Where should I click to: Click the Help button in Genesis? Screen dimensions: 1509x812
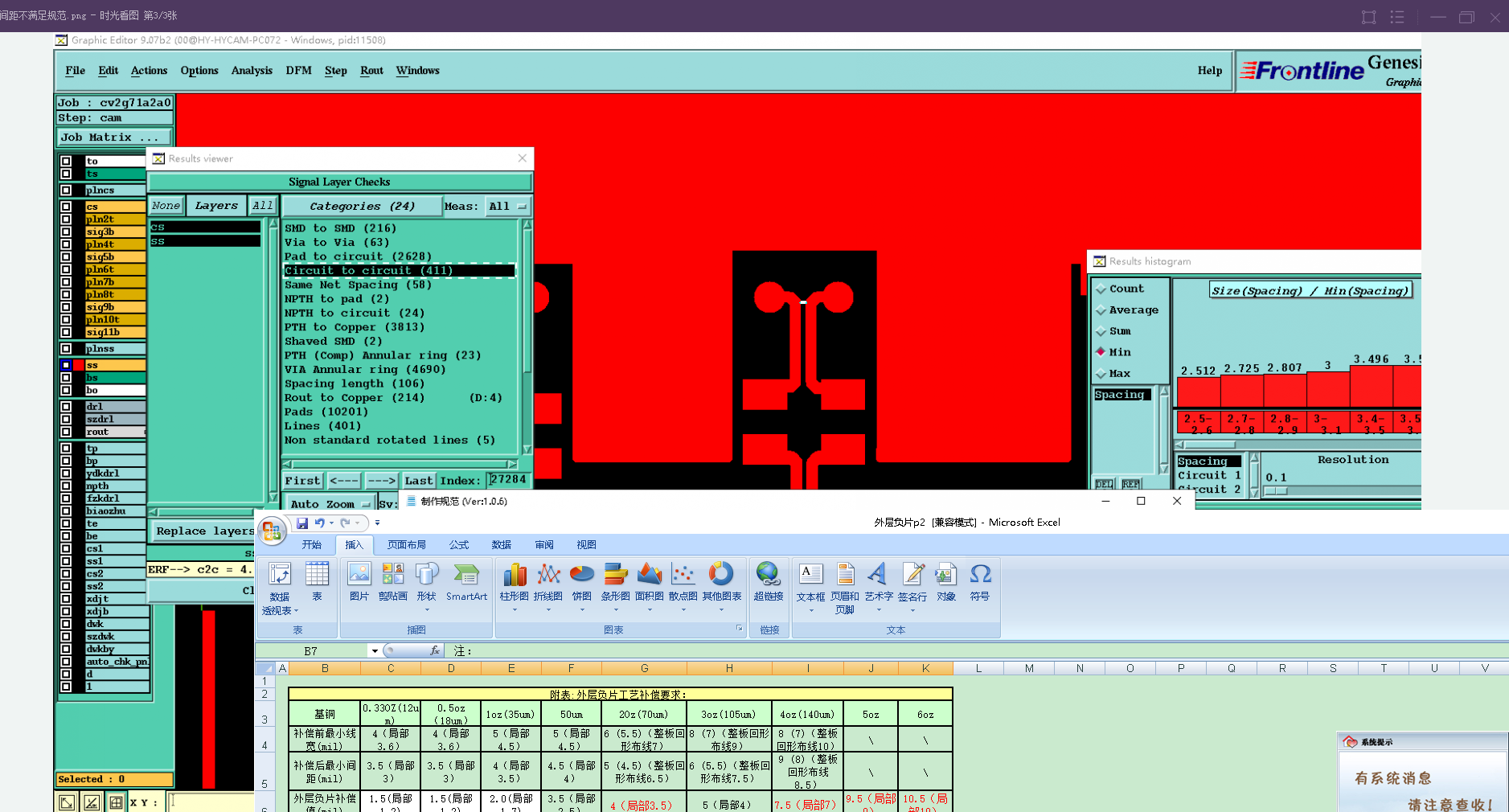pos(1209,71)
